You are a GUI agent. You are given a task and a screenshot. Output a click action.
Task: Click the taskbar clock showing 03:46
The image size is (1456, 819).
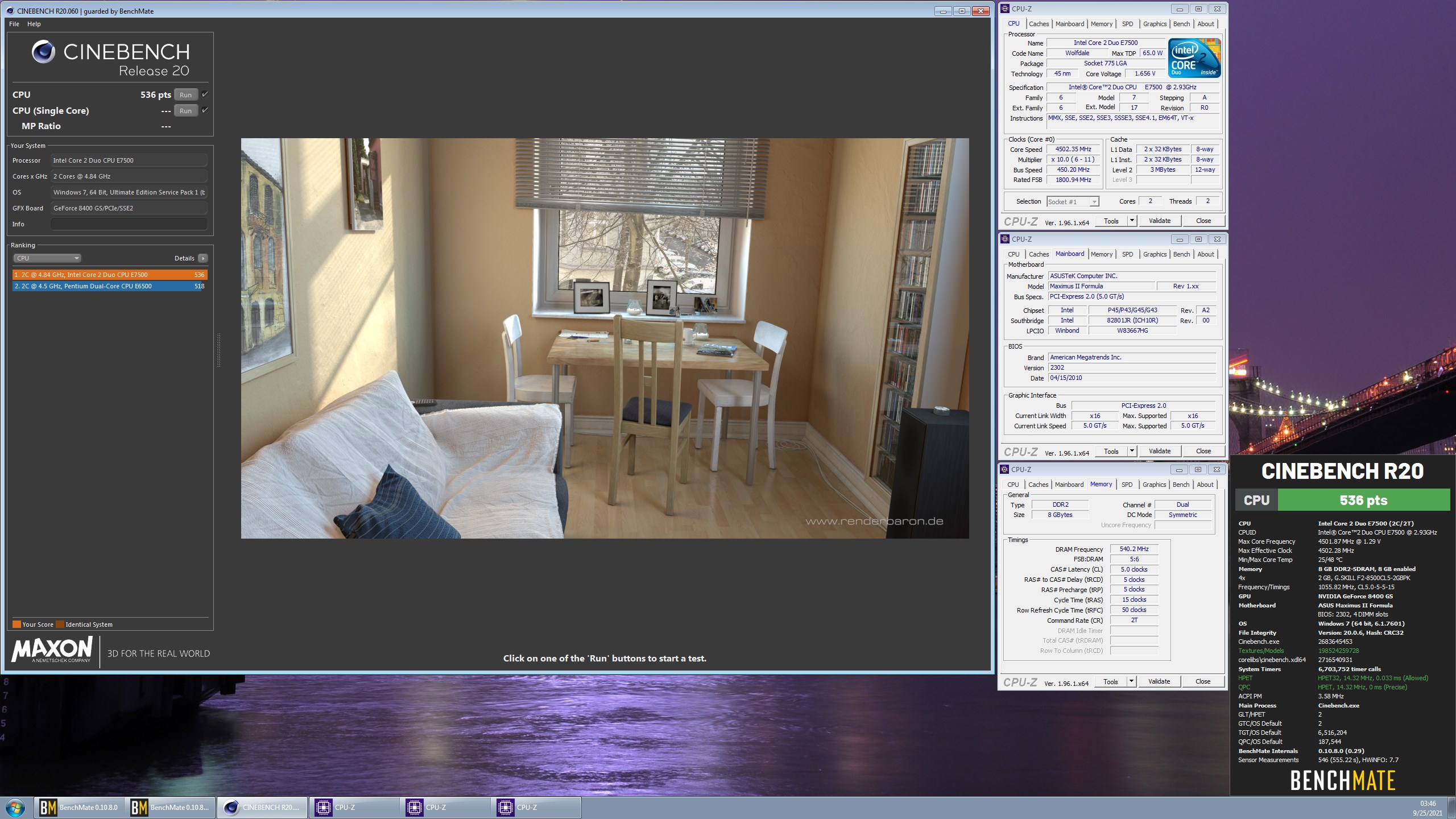pyautogui.click(x=1428, y=804)
